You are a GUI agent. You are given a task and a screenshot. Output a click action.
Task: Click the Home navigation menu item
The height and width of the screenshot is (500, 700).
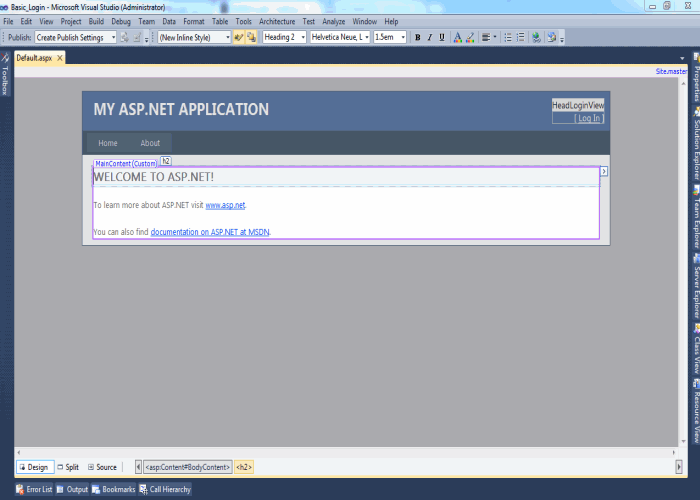108,143
